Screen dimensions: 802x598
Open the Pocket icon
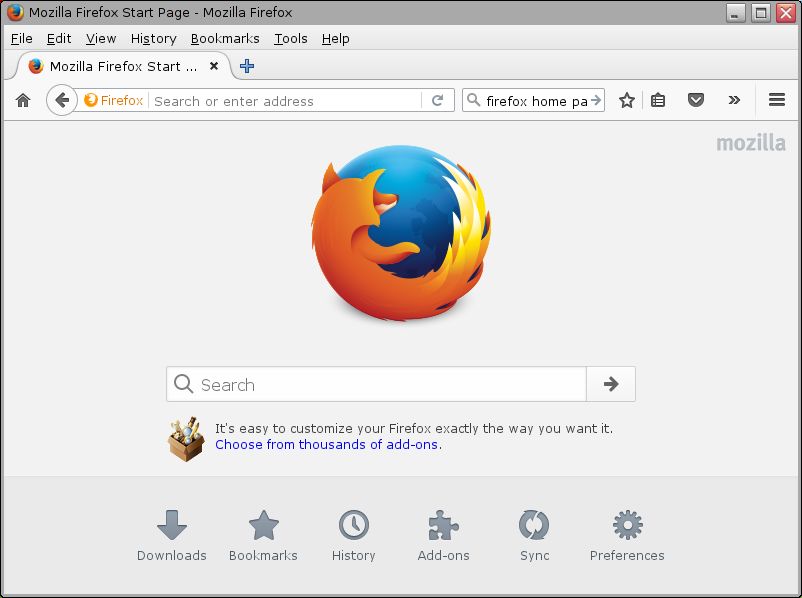tap(696, 100)
